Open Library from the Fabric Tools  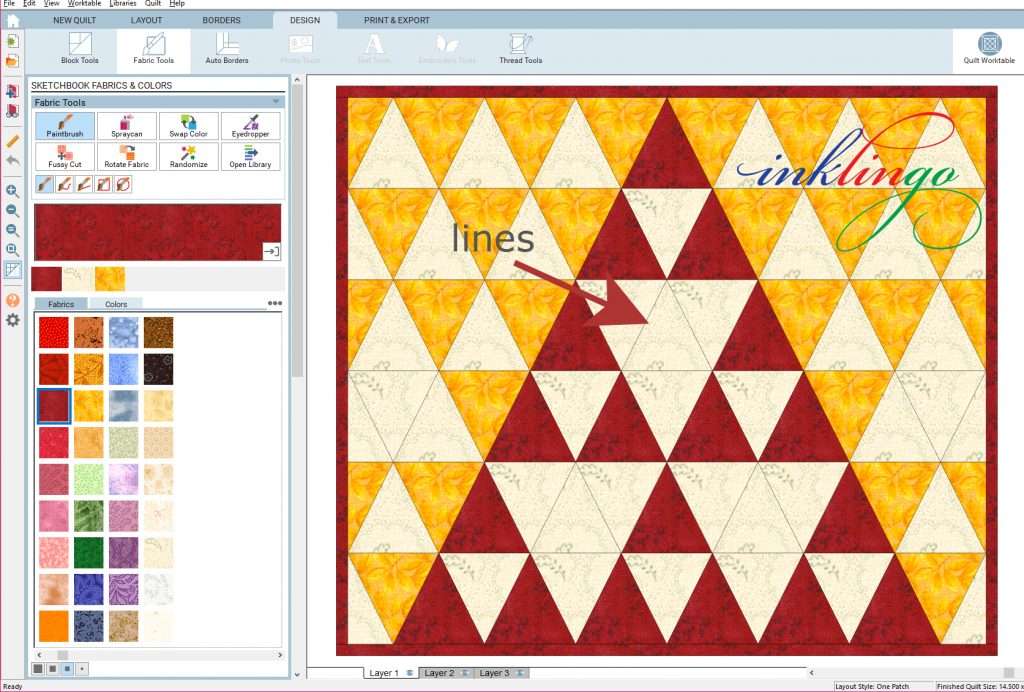pos(250,157)
